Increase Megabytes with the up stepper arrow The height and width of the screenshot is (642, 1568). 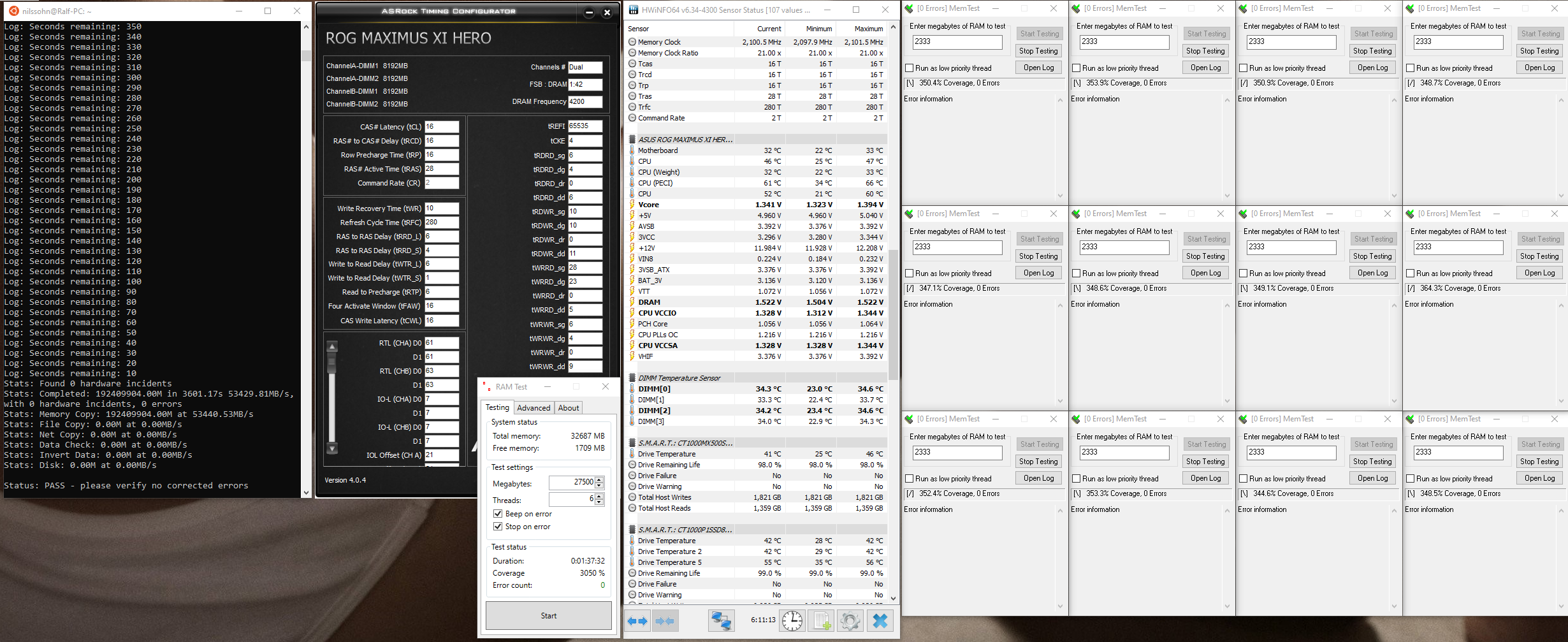pyautogui.click(x=599, y=480)
